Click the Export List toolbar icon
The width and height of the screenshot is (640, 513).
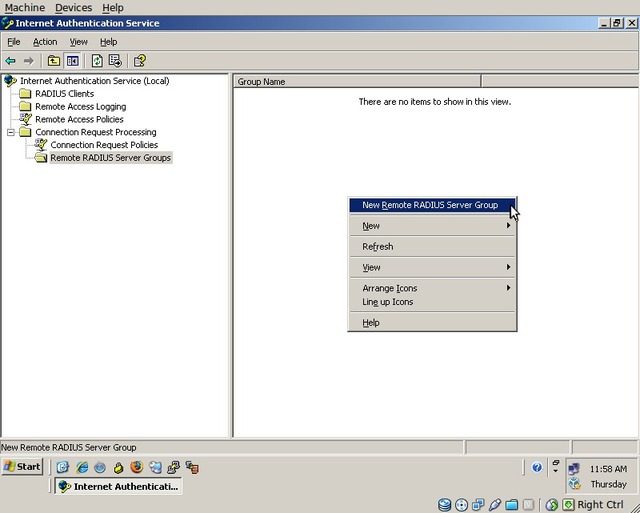pos(115,61)
